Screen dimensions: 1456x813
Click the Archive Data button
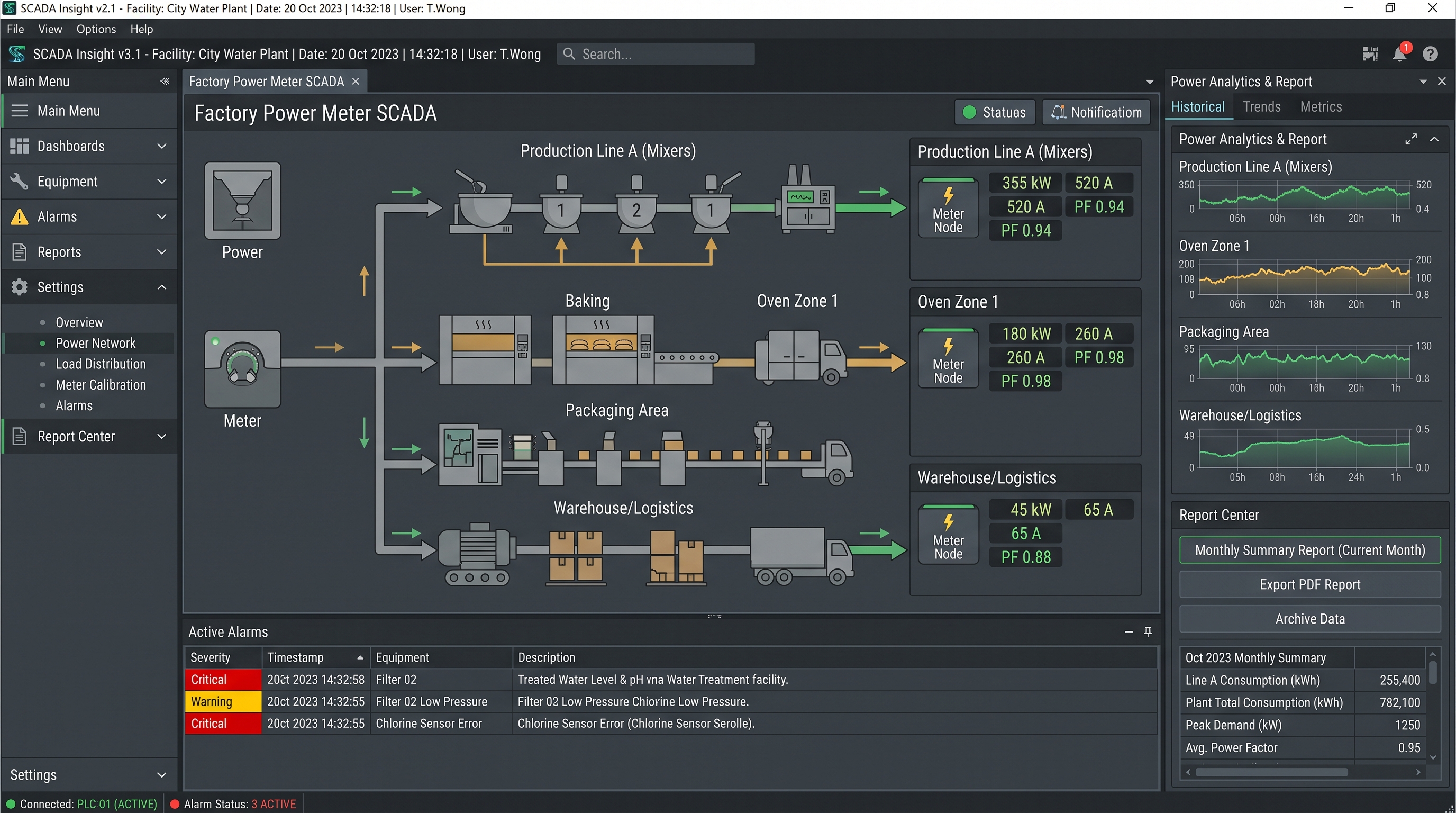(x=1309, y=619)
